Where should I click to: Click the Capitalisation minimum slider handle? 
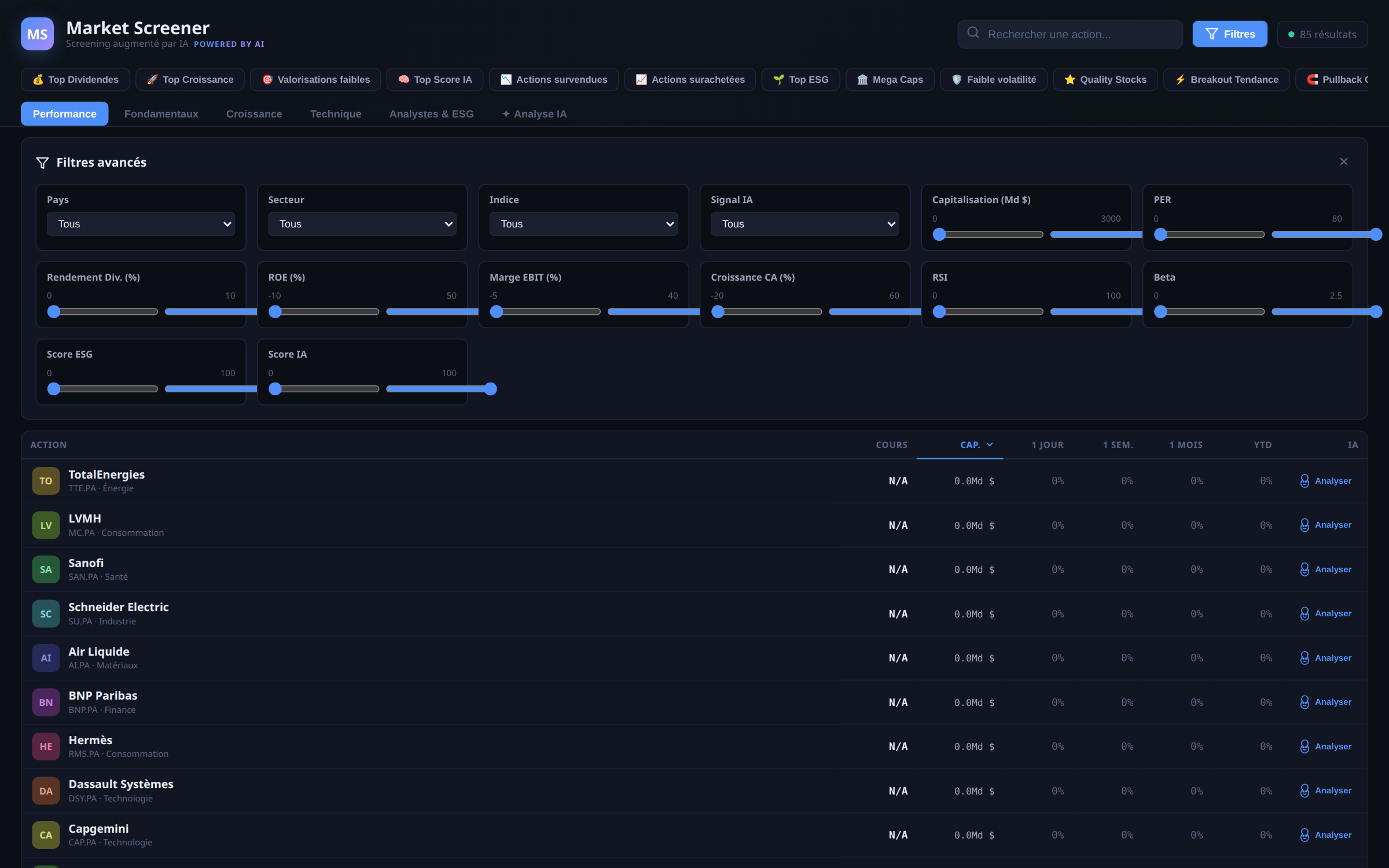point(939,234)
